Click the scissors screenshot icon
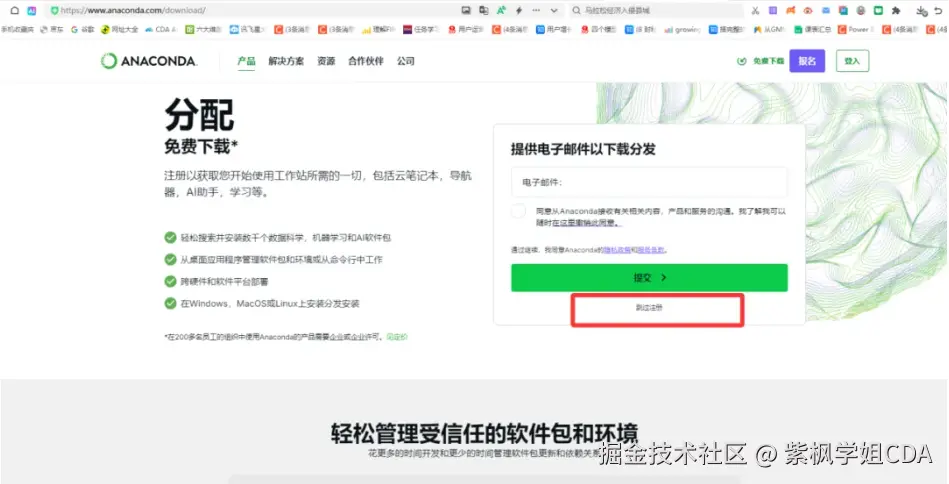 [755, 10]
